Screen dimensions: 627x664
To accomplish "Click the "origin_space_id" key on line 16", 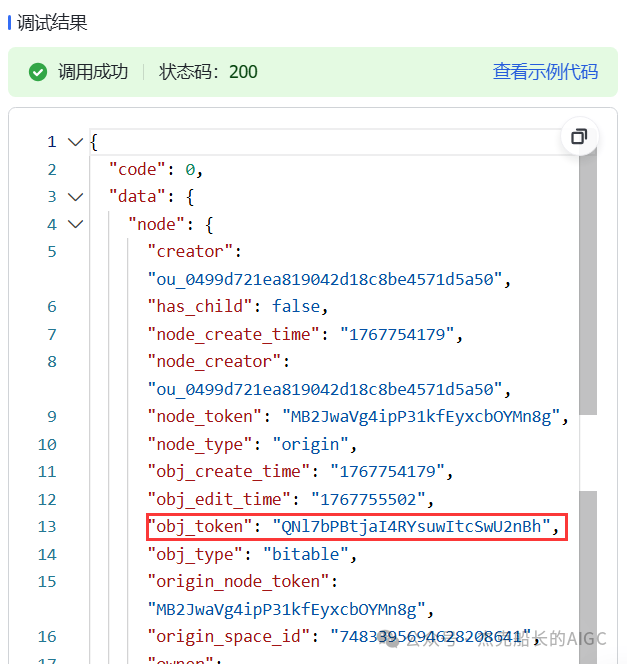I will [x=229, y=636].
